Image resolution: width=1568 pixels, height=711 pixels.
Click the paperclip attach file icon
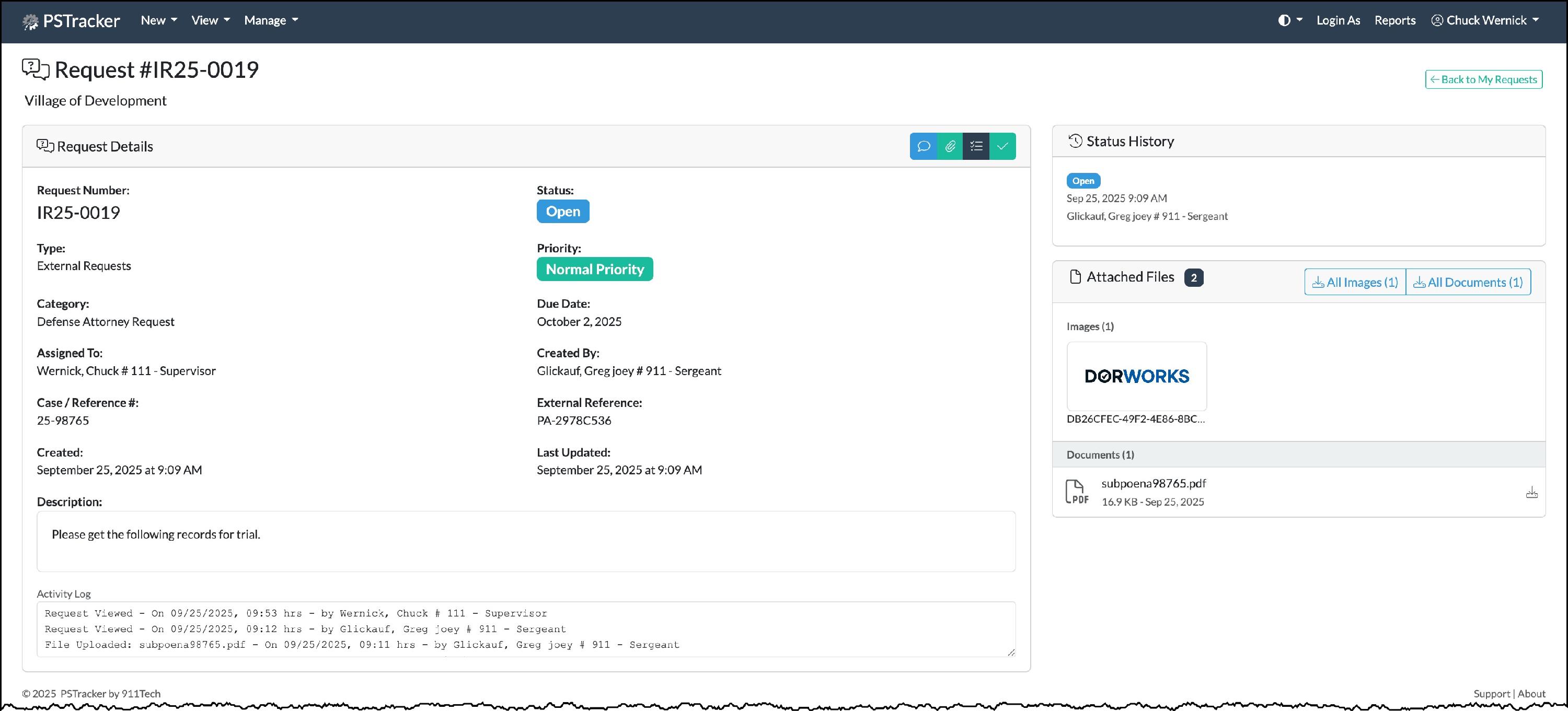click(950, 146)
